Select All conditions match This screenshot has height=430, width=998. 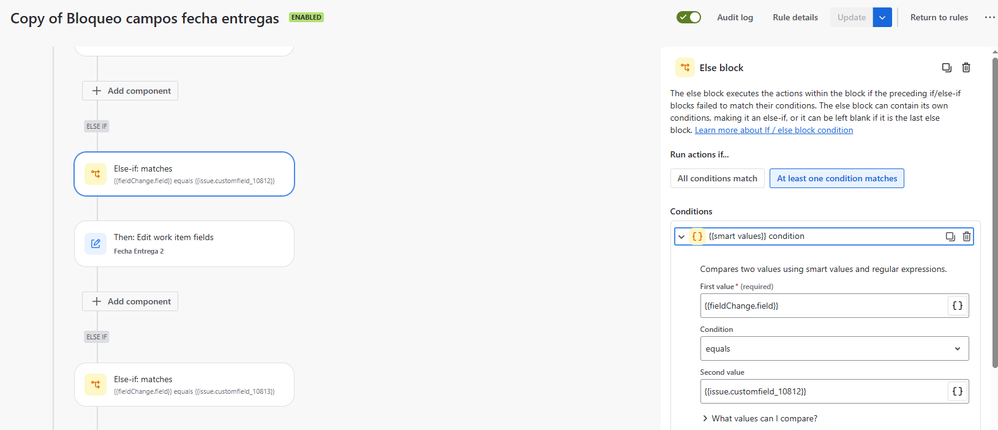point(717,178)
